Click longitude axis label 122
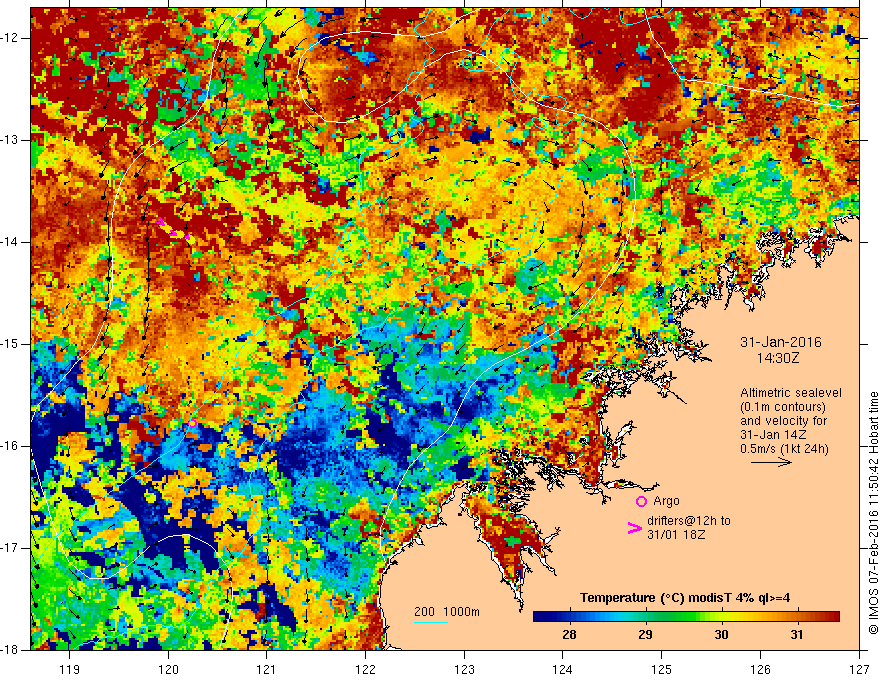 pos(365,669)
